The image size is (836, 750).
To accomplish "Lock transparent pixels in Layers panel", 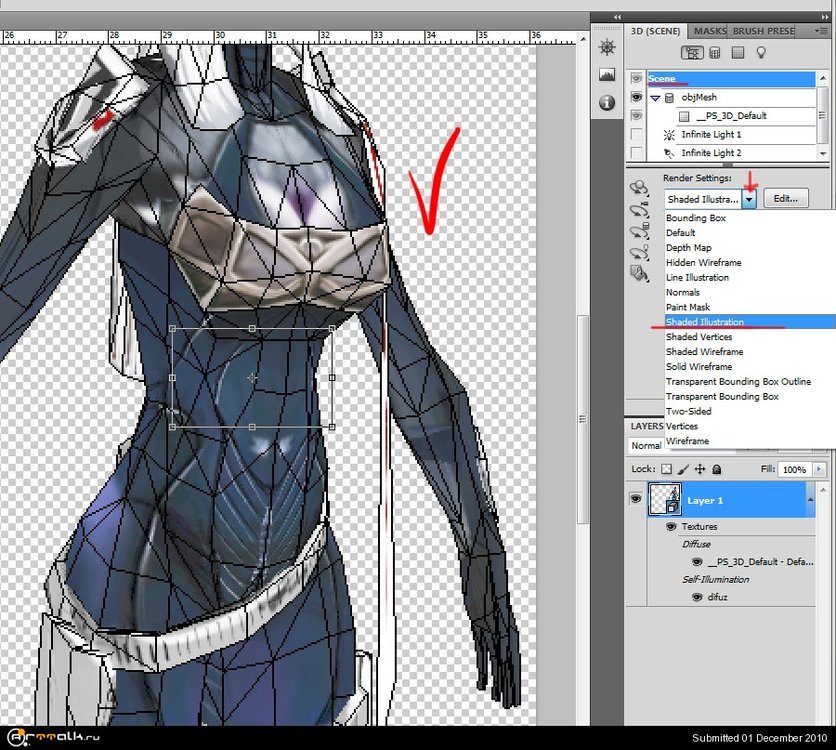I will [666, 469].
